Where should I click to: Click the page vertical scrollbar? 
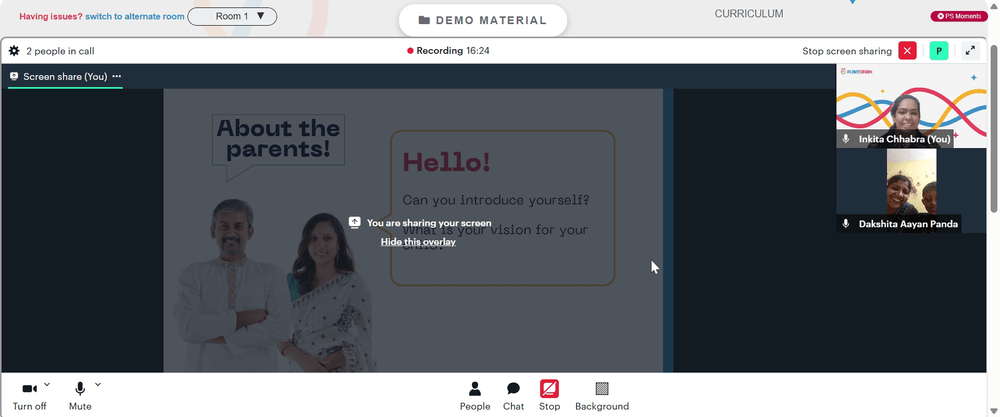(x=994, y=128)
